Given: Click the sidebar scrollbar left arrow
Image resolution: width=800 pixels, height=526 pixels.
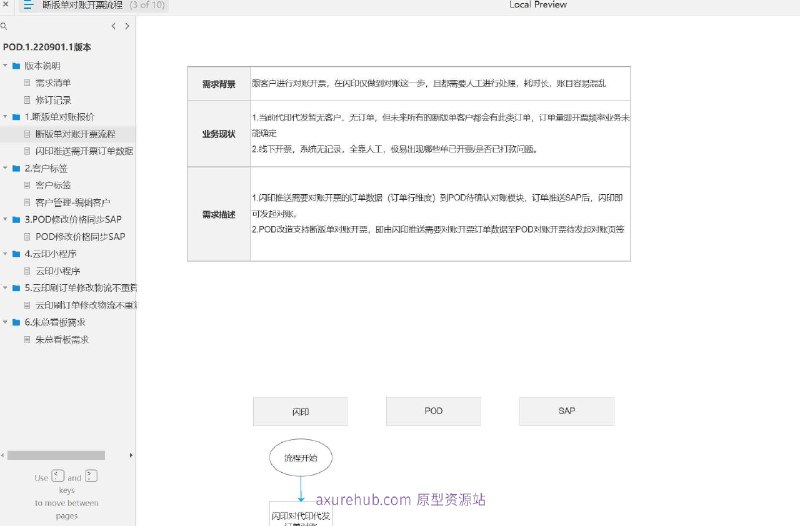Looking at the screenshot, I should [x=3, y=455].
